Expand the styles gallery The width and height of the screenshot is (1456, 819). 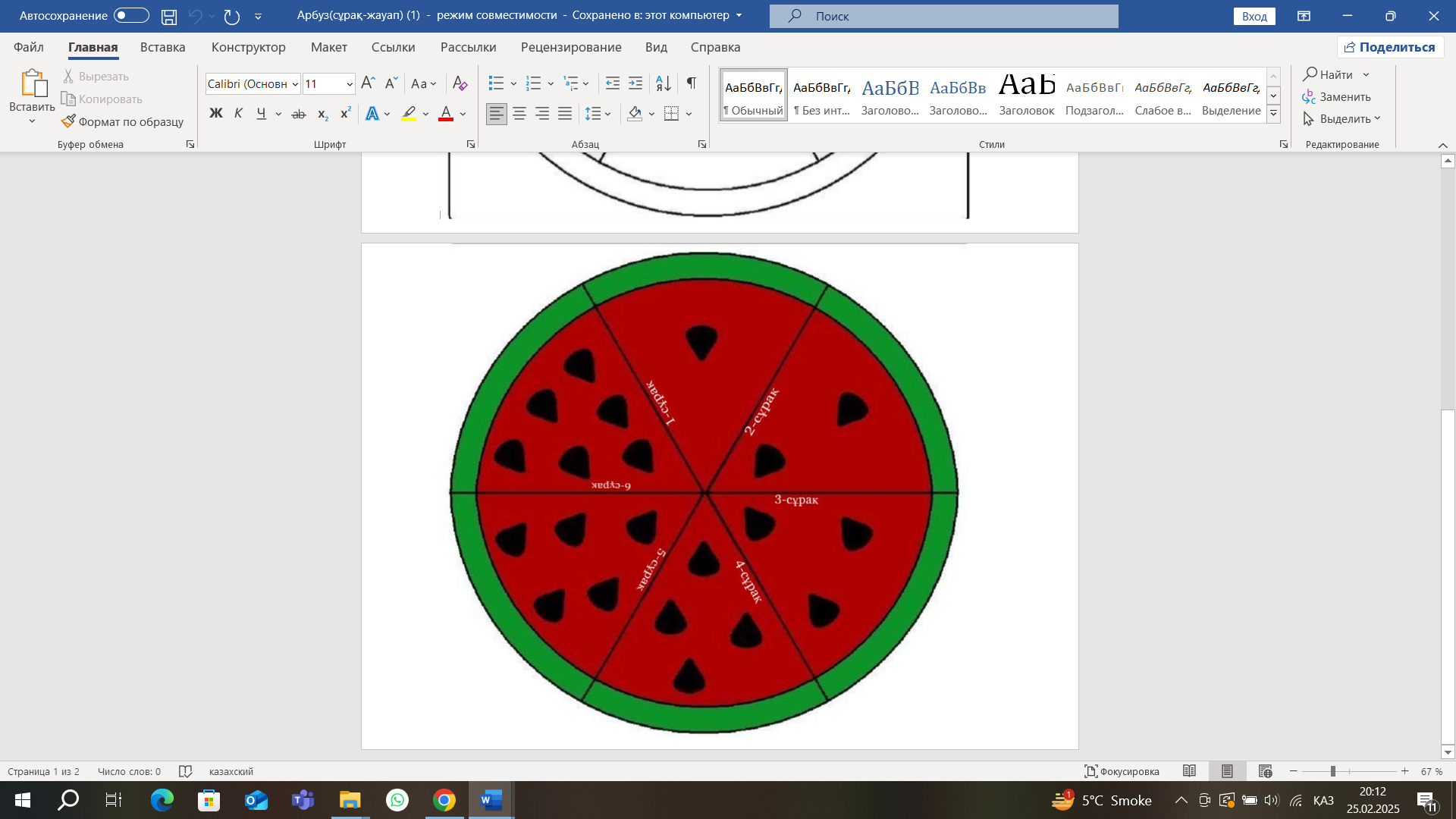(x=1274, y=114)
